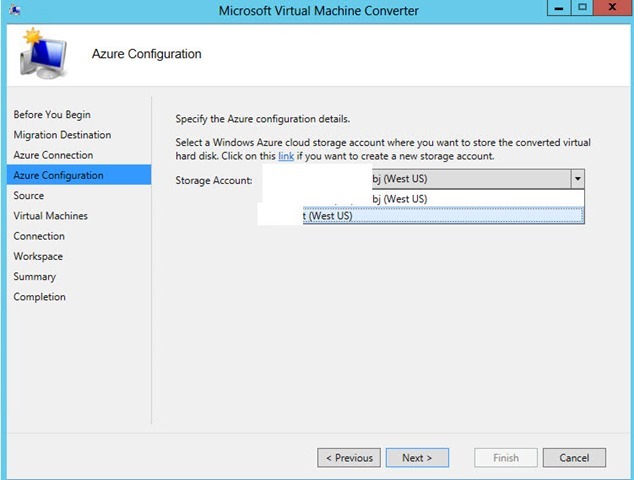Image resolution: width=634 pixels, height=480 pixels.
Task: Click the application icon in title bar
Action: (14, 10)
